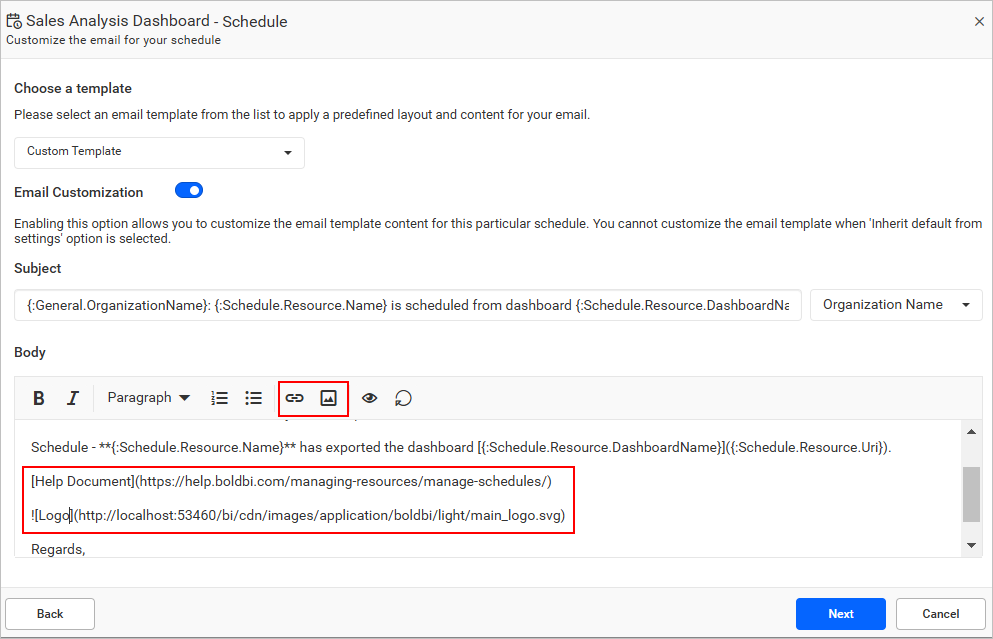Screen dimensions: 993x639
Task: Close the Schedule dialog with X
Action: [x=979, y=21]
